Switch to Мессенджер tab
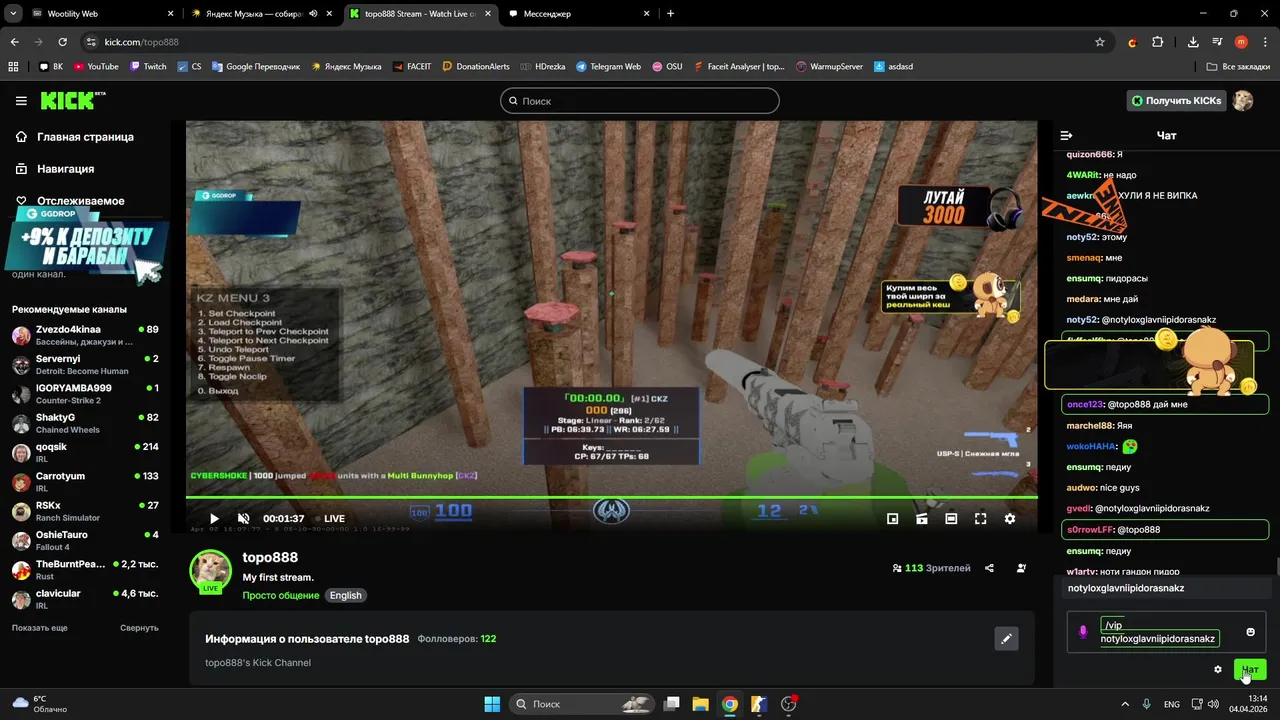Image resolution: width=1280 pixels, height=720 pixels. coord(580,14)
